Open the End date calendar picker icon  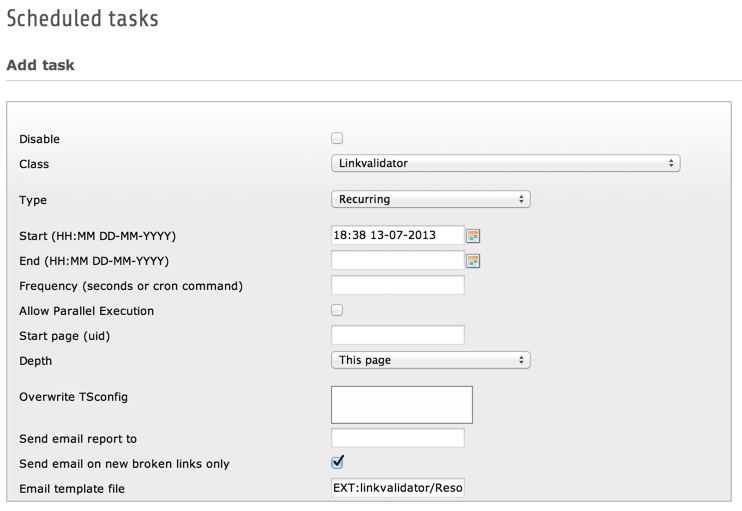coord(474,261)
